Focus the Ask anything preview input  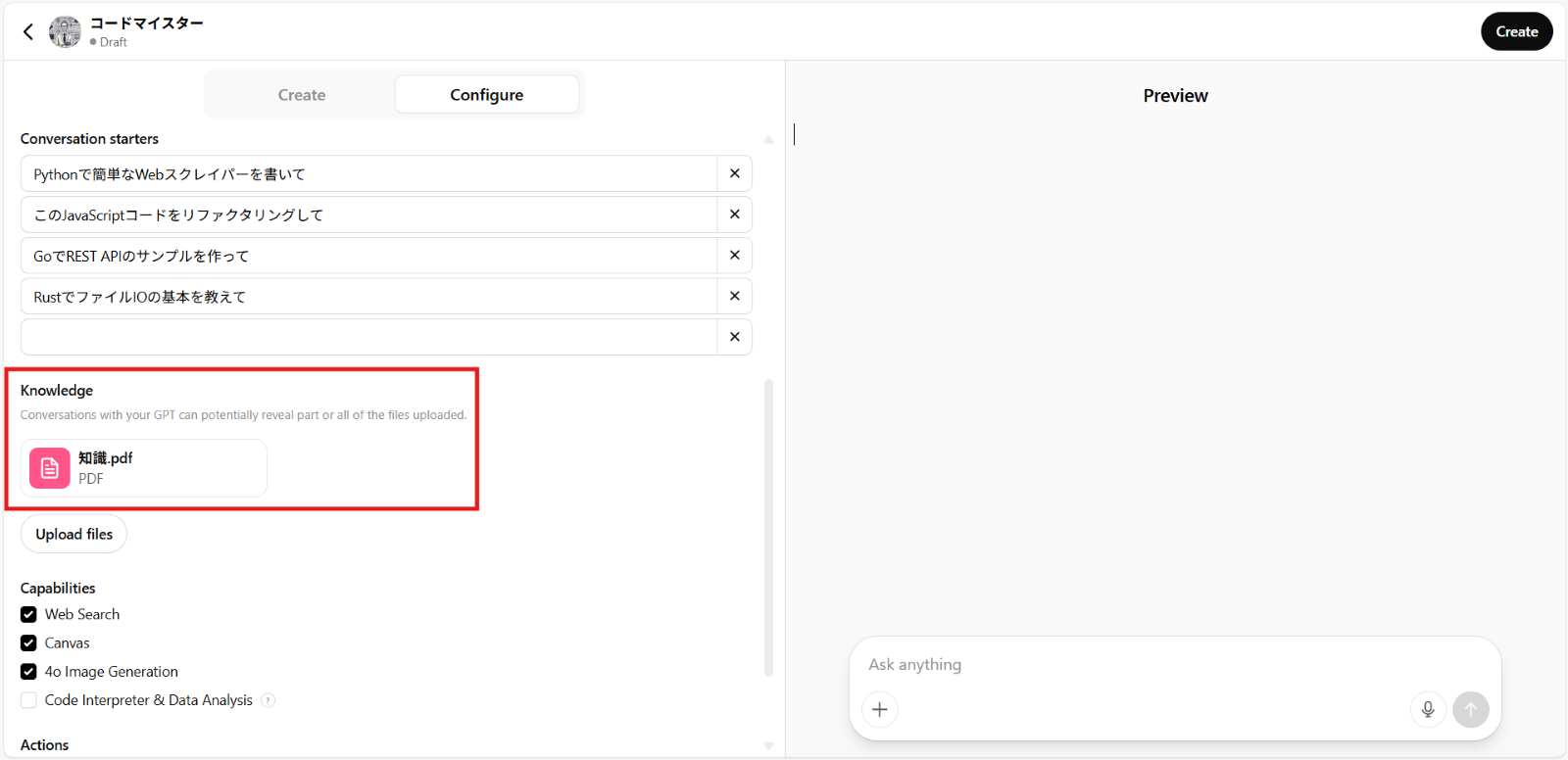[1174, 664]
